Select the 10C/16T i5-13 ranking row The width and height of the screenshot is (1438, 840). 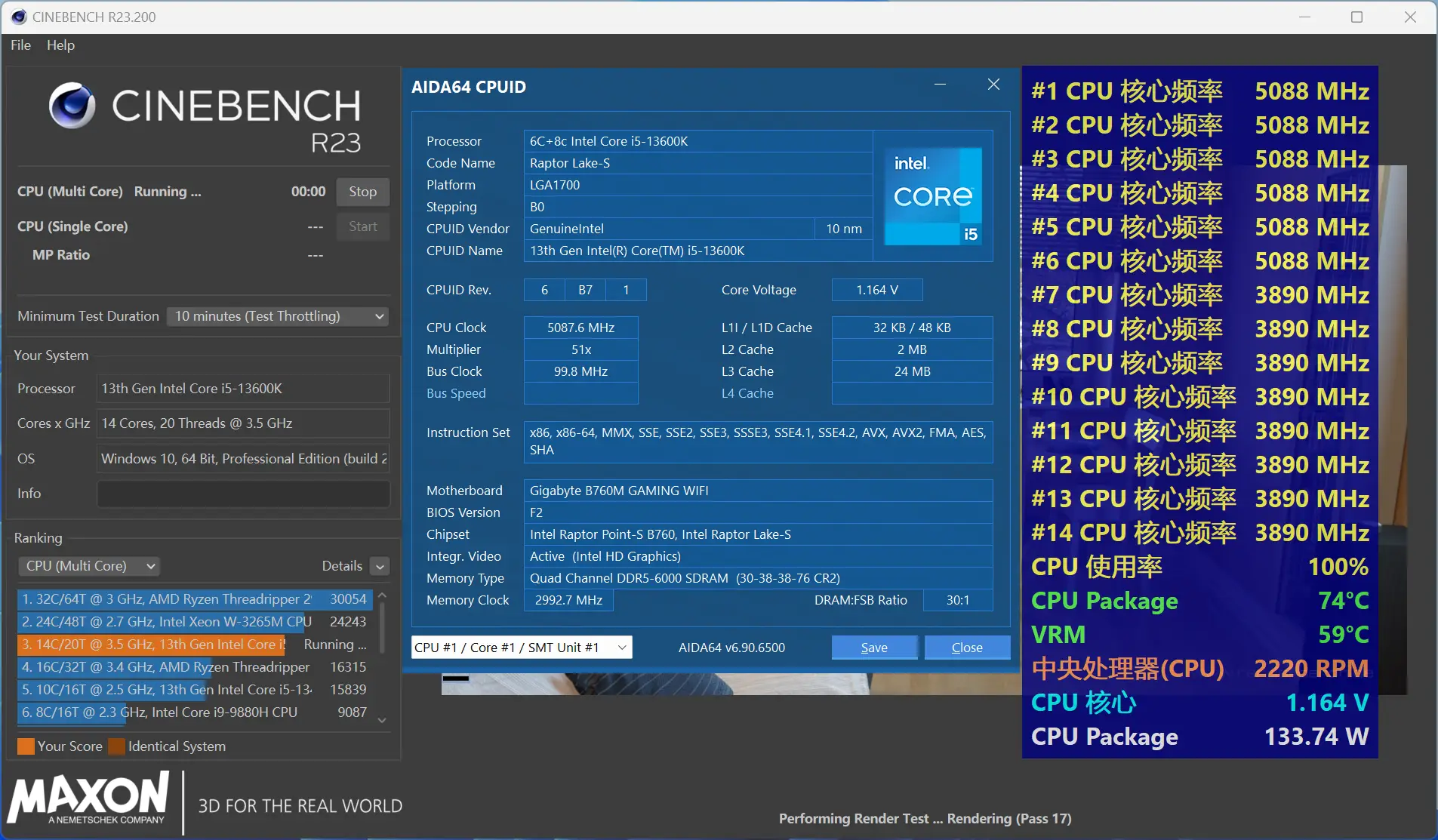195,690
